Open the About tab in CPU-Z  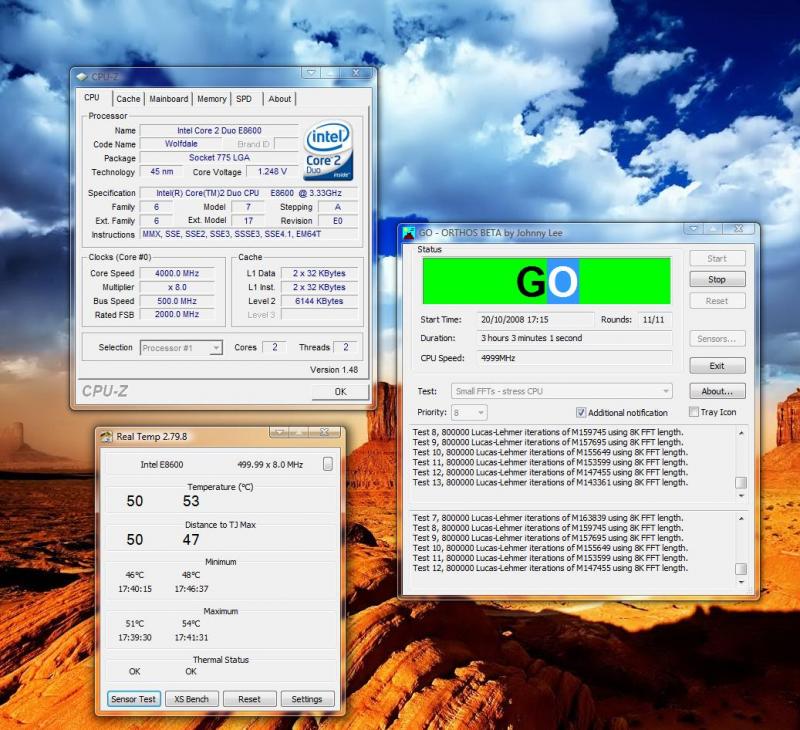[280, 98]
